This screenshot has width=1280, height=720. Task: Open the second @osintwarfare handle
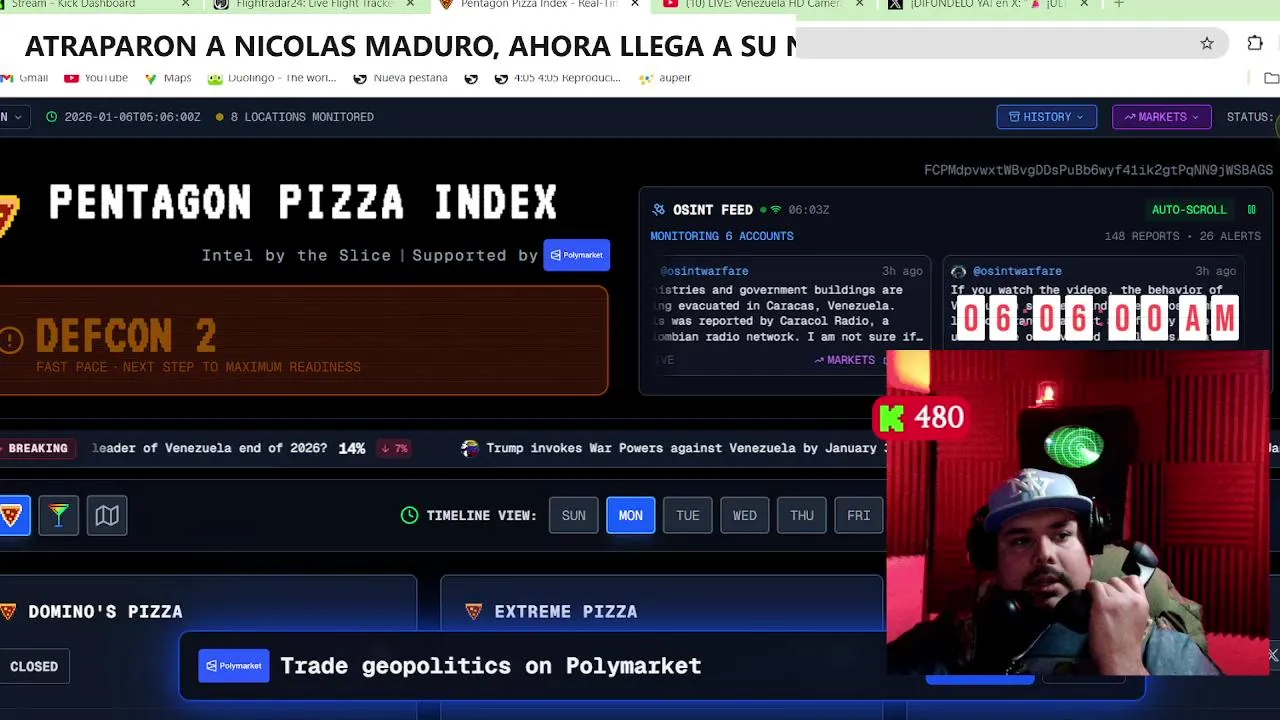tap(1017, 271)
